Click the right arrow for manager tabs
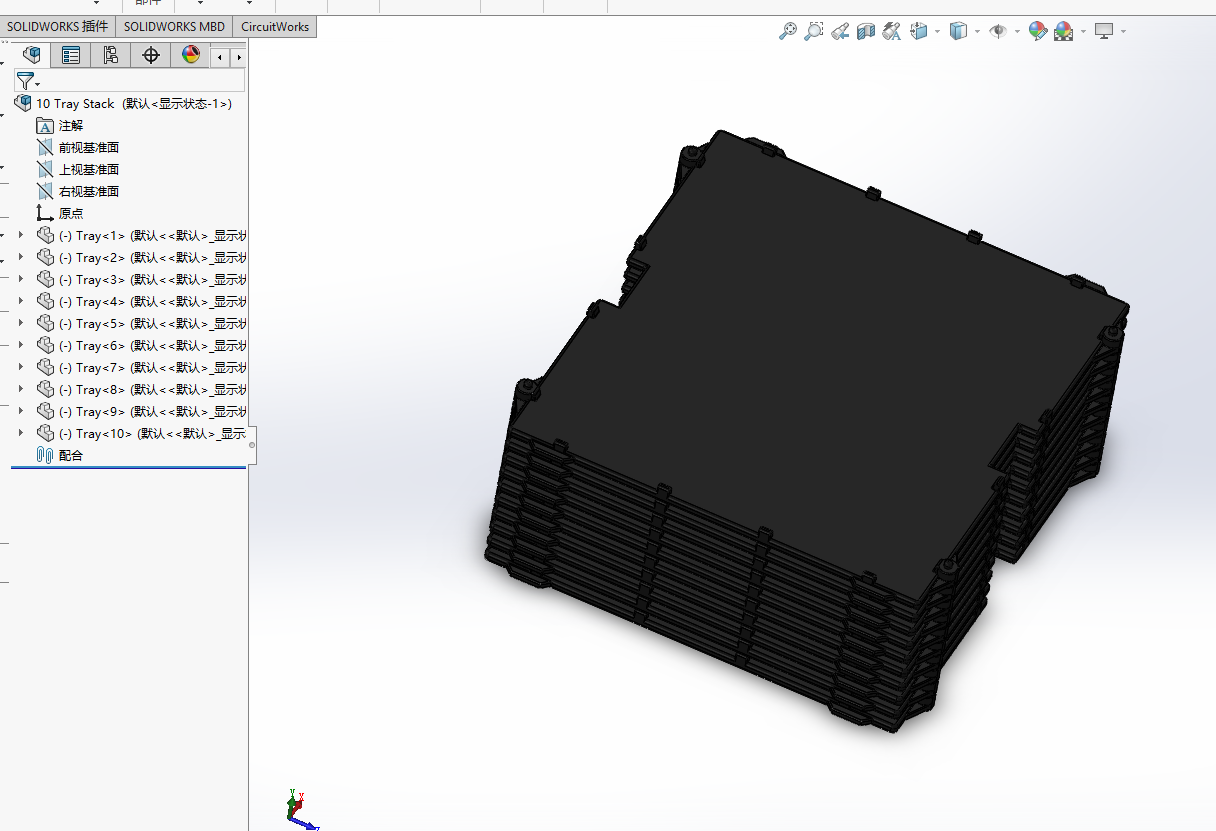The height and width of the screenshot is (831, 1216). tap(238, 57)
